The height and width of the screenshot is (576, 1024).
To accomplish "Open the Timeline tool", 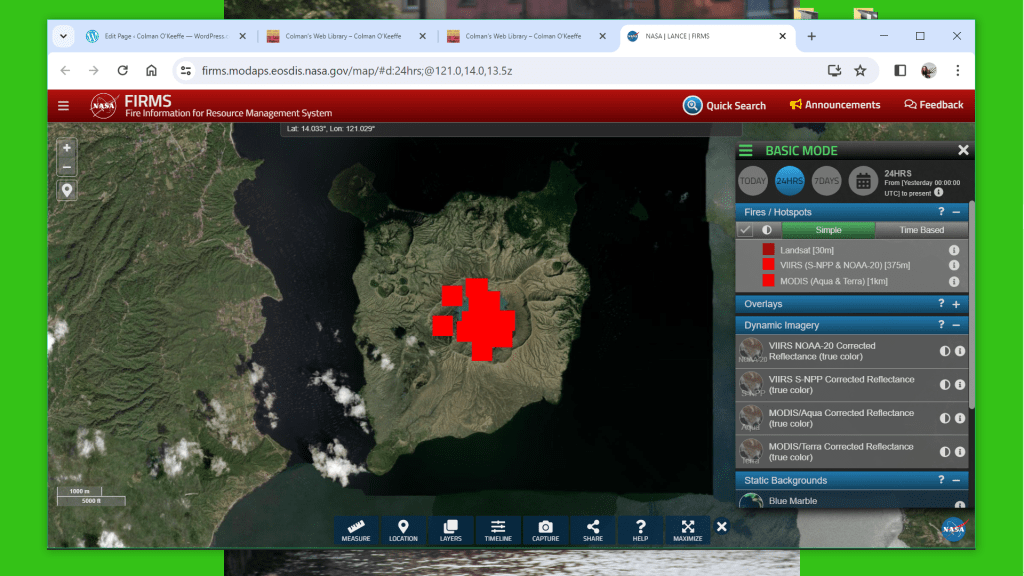I will 498,530.
